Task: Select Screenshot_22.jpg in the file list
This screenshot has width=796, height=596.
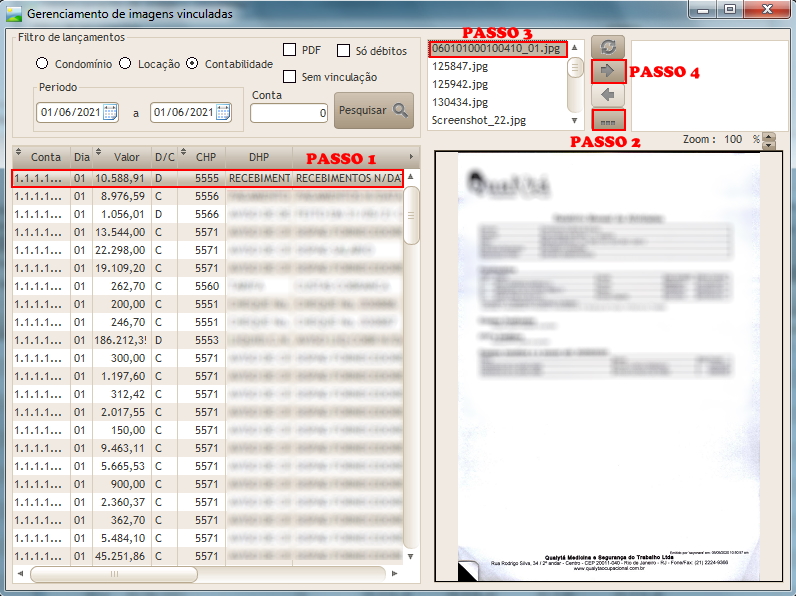Action: click(x=478, y=120)
